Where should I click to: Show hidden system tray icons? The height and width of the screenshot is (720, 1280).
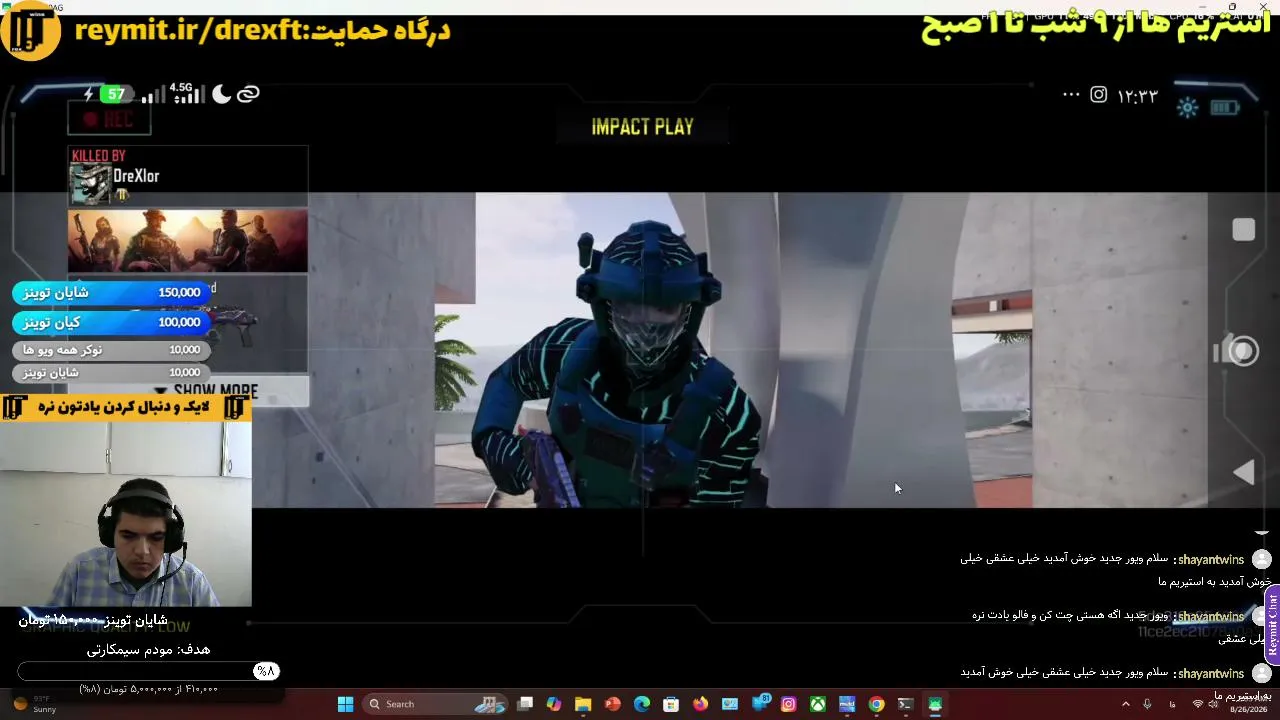[x=1125, y=704]
